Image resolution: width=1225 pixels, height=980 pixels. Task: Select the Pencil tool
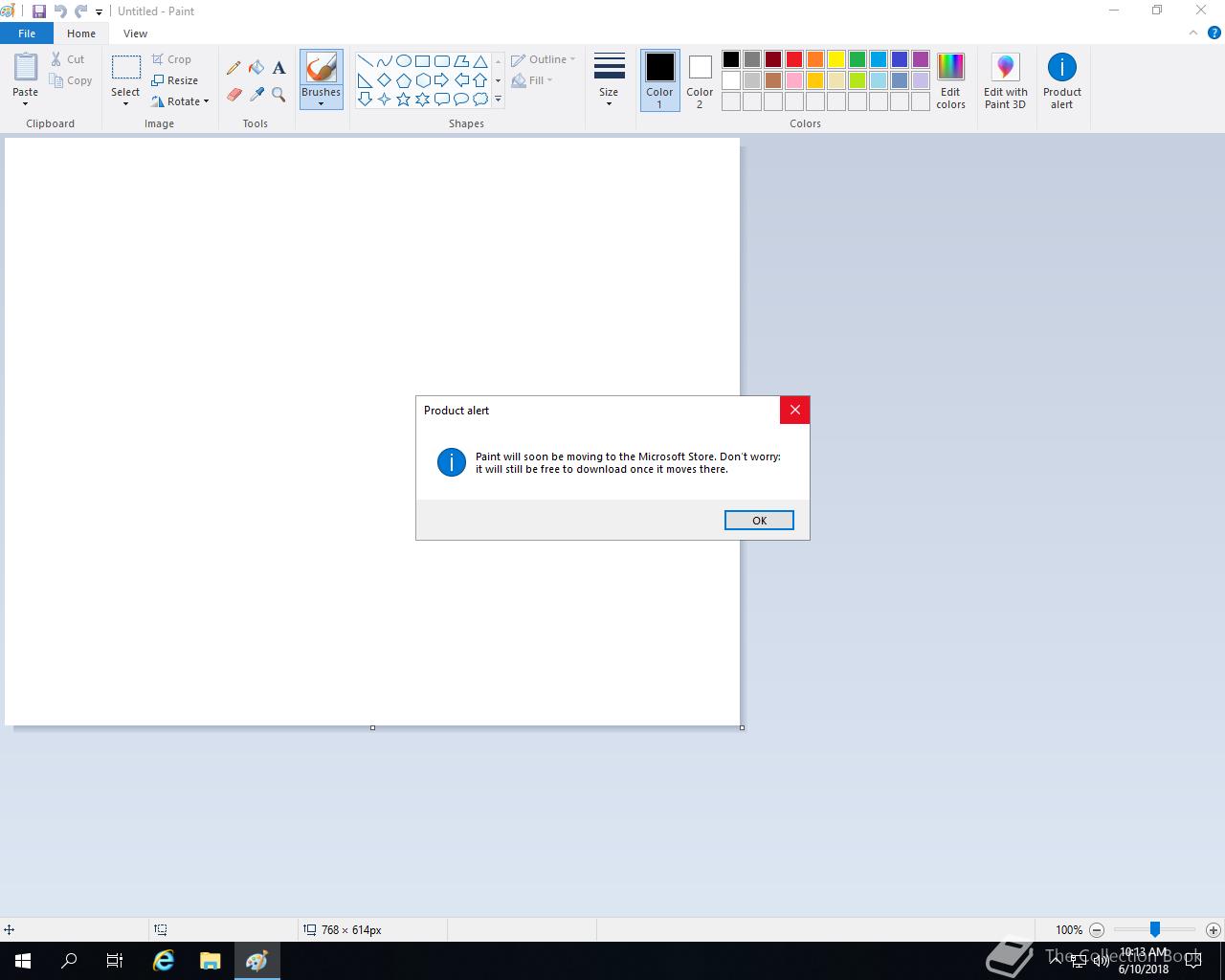(x=234, y=68)
